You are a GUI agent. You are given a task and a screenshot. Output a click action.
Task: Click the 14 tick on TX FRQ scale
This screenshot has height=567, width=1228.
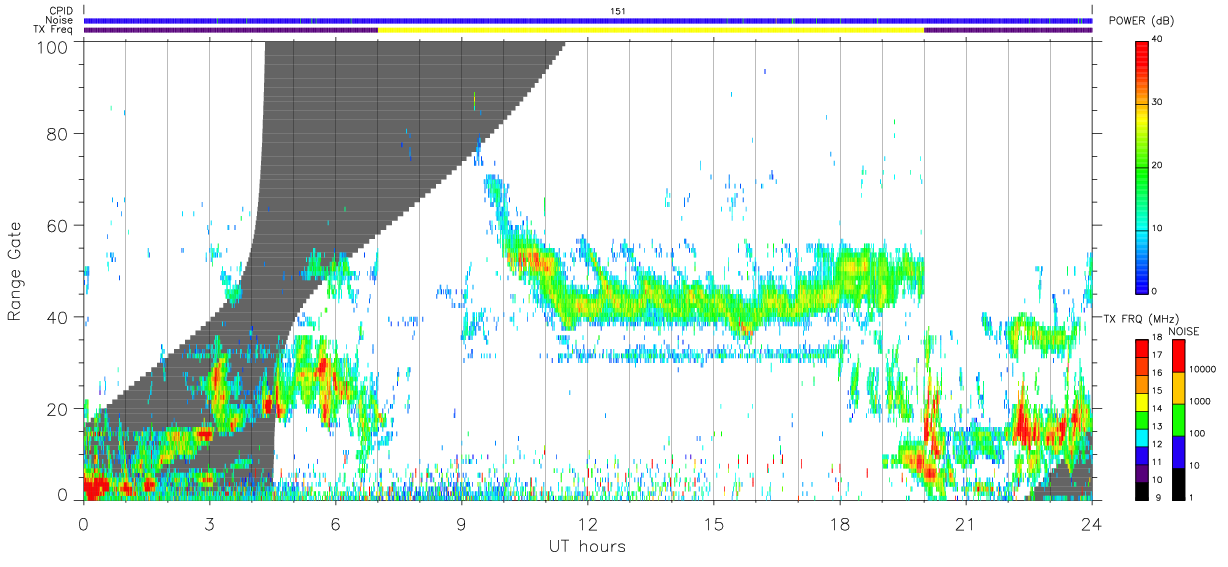(1157, 409)
